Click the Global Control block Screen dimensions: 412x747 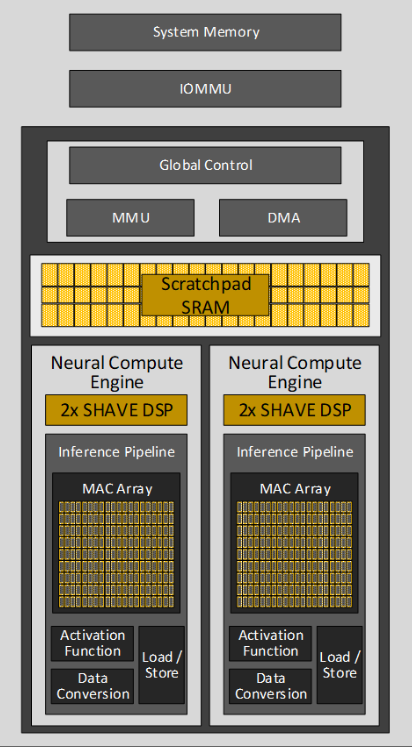coord(205,165)
